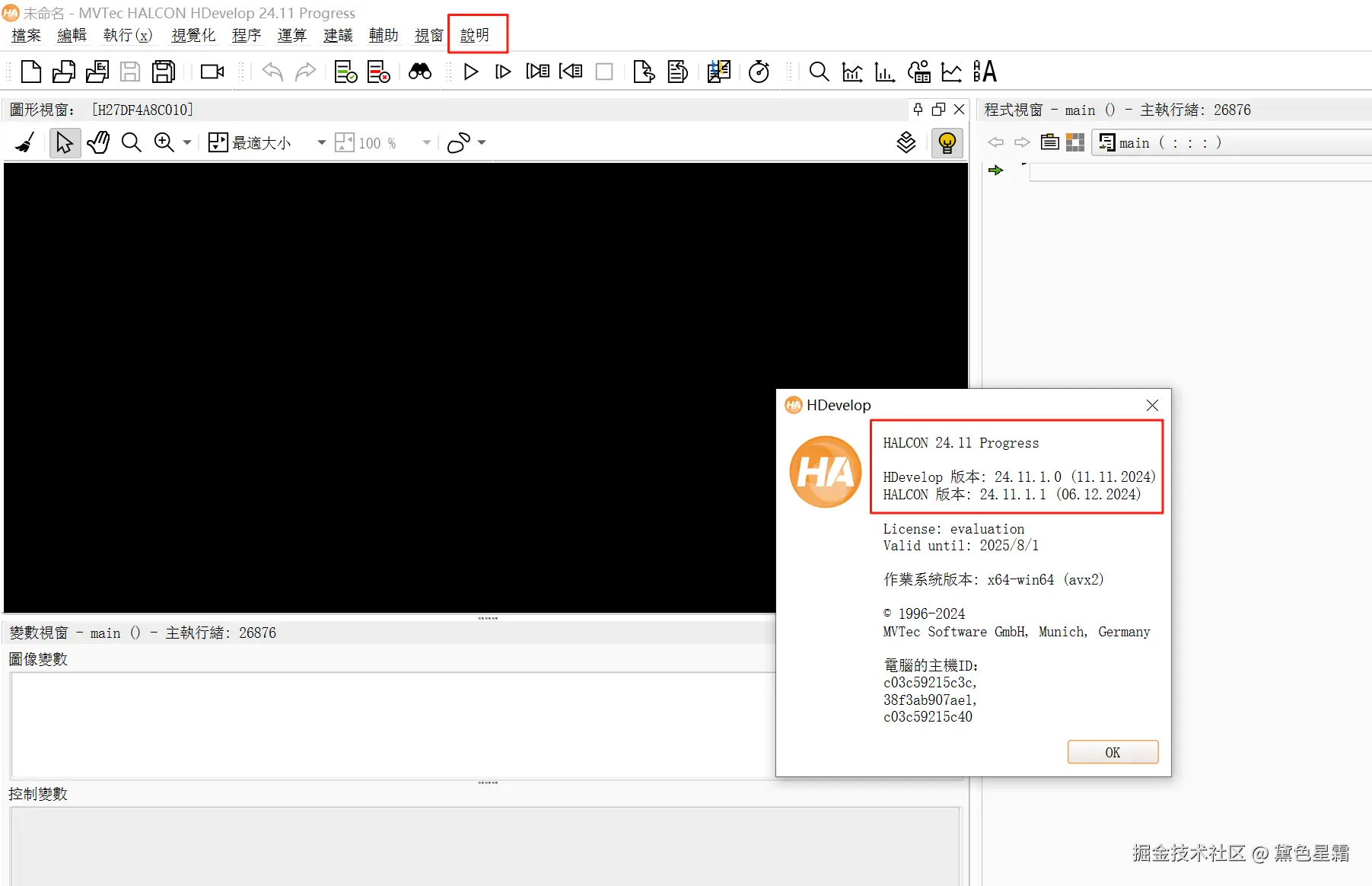Open the 運算 menu
Image resolution: width=1372 pixels, height=886 pixels.
point(292,35)
